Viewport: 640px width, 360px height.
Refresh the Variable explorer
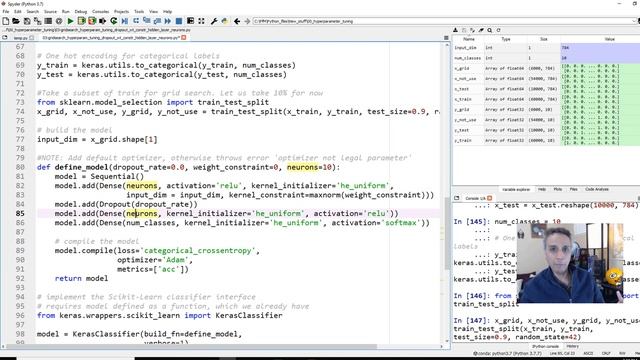(498, 30)
